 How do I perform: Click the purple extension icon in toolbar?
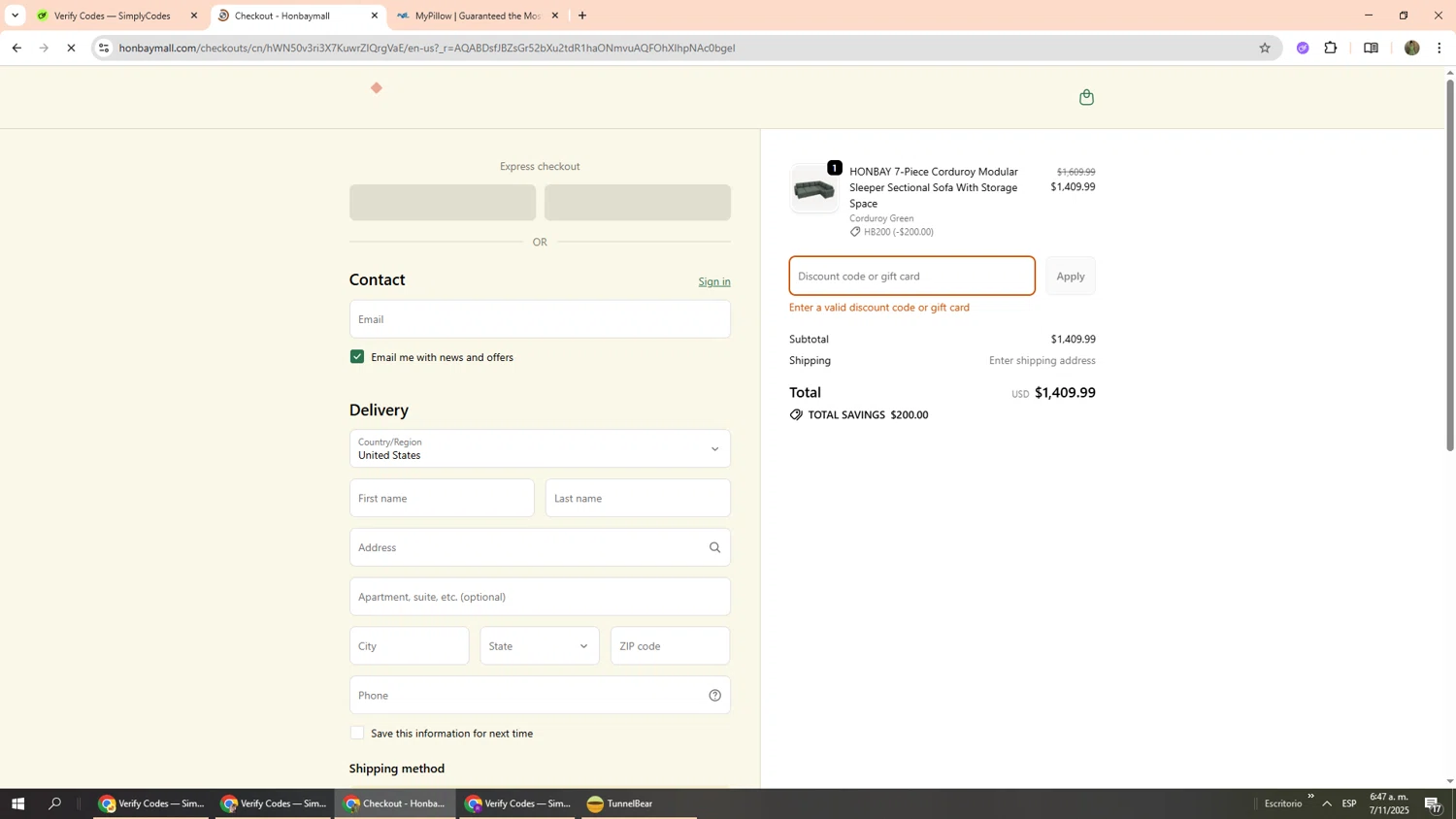1303,48
